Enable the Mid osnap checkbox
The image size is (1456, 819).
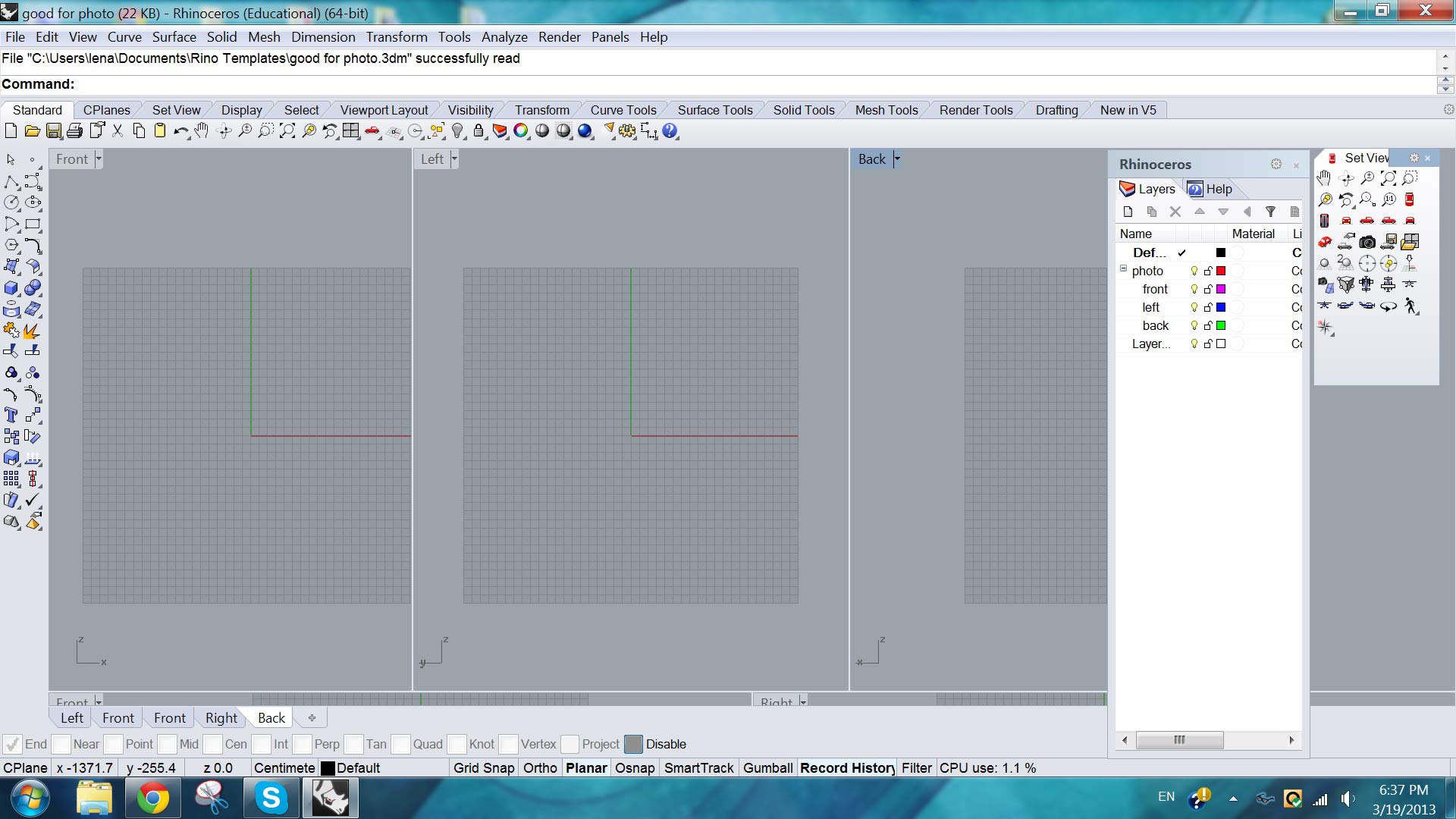point(168,744)
